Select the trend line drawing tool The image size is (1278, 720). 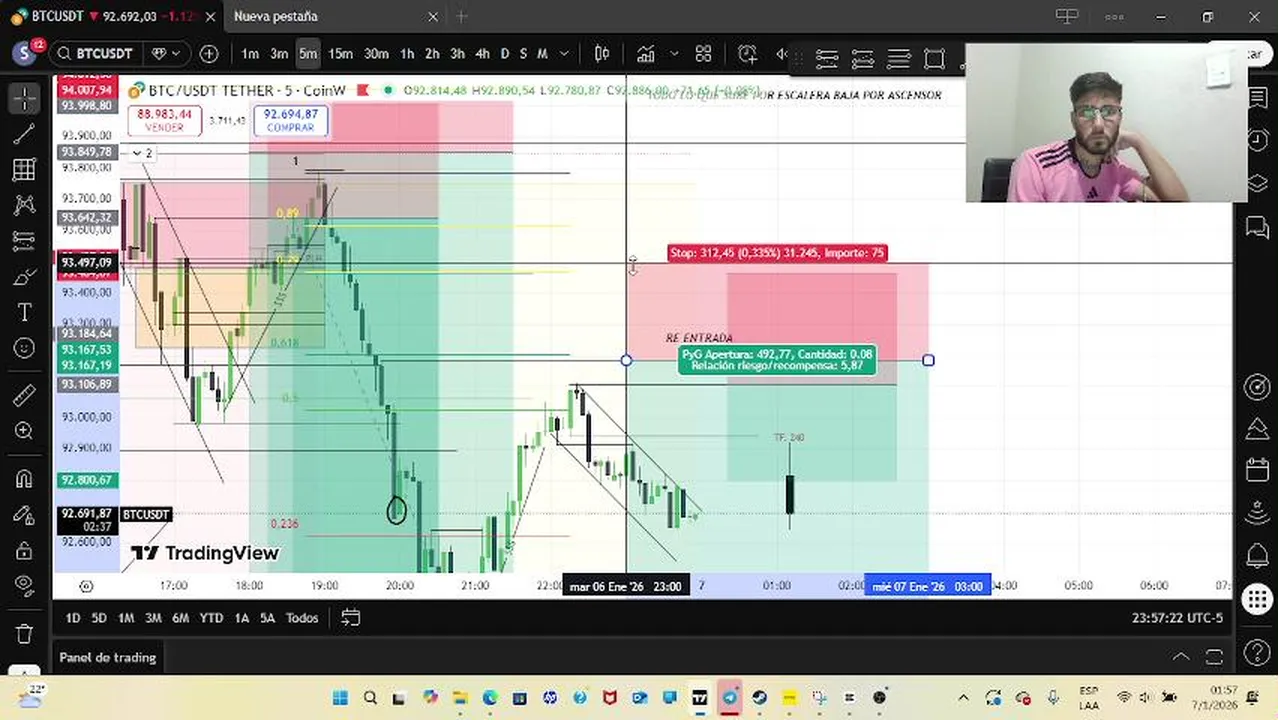[24, 134]
